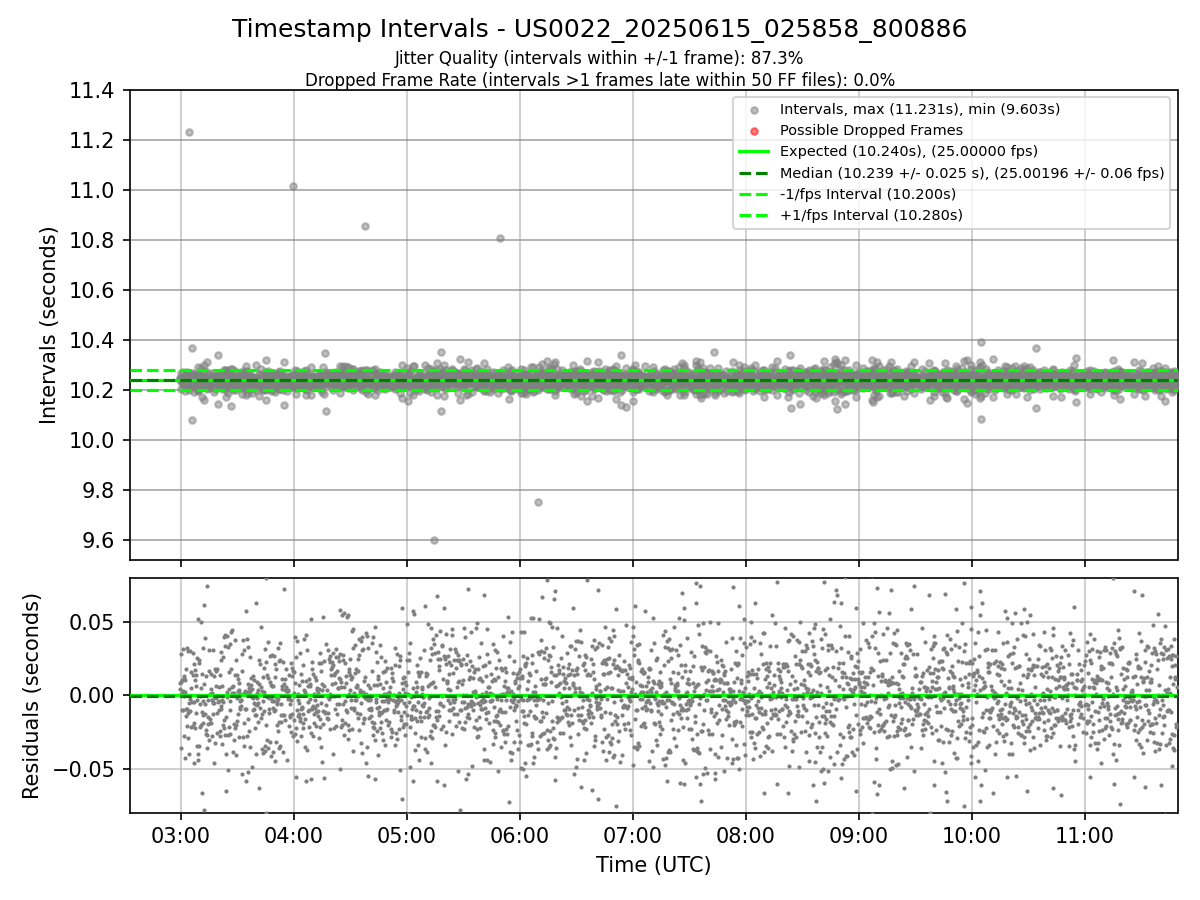Viewport: 1200px width, 900px height.
Task: Click the 10.8 tick label on the y-axis
Action: (94, 240)
